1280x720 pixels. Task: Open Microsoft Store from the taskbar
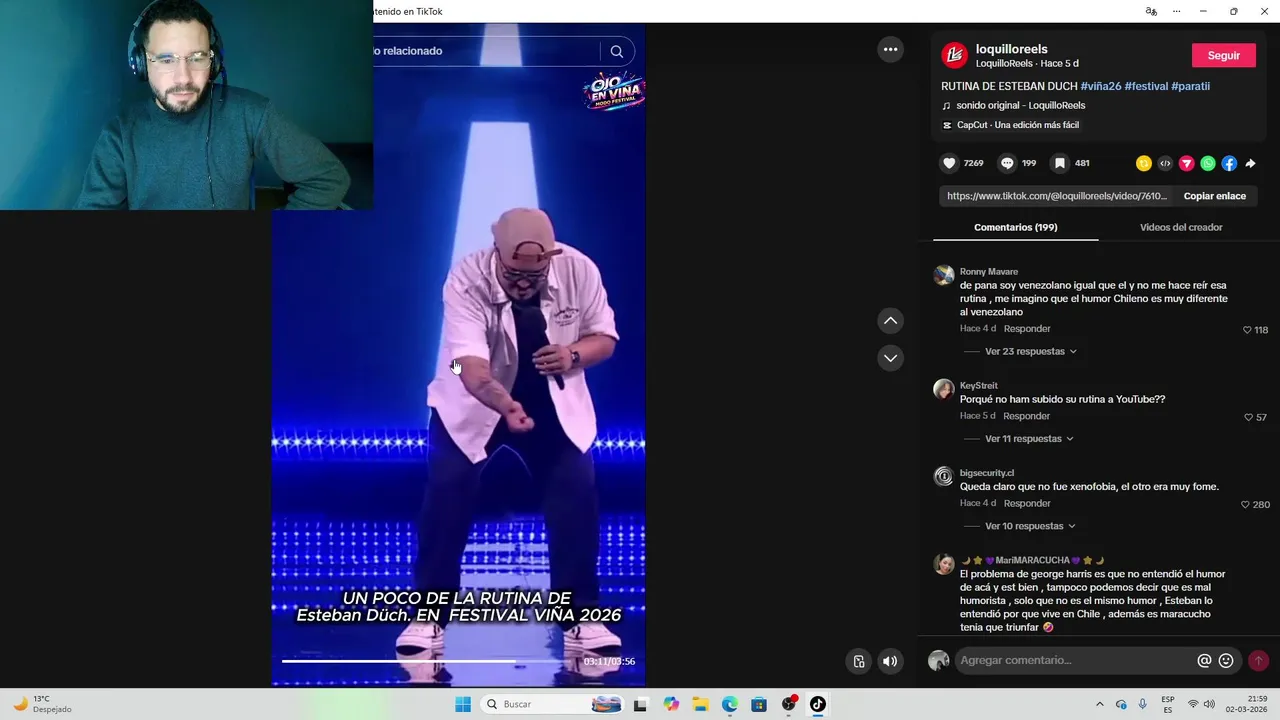[x=759, y=704]
